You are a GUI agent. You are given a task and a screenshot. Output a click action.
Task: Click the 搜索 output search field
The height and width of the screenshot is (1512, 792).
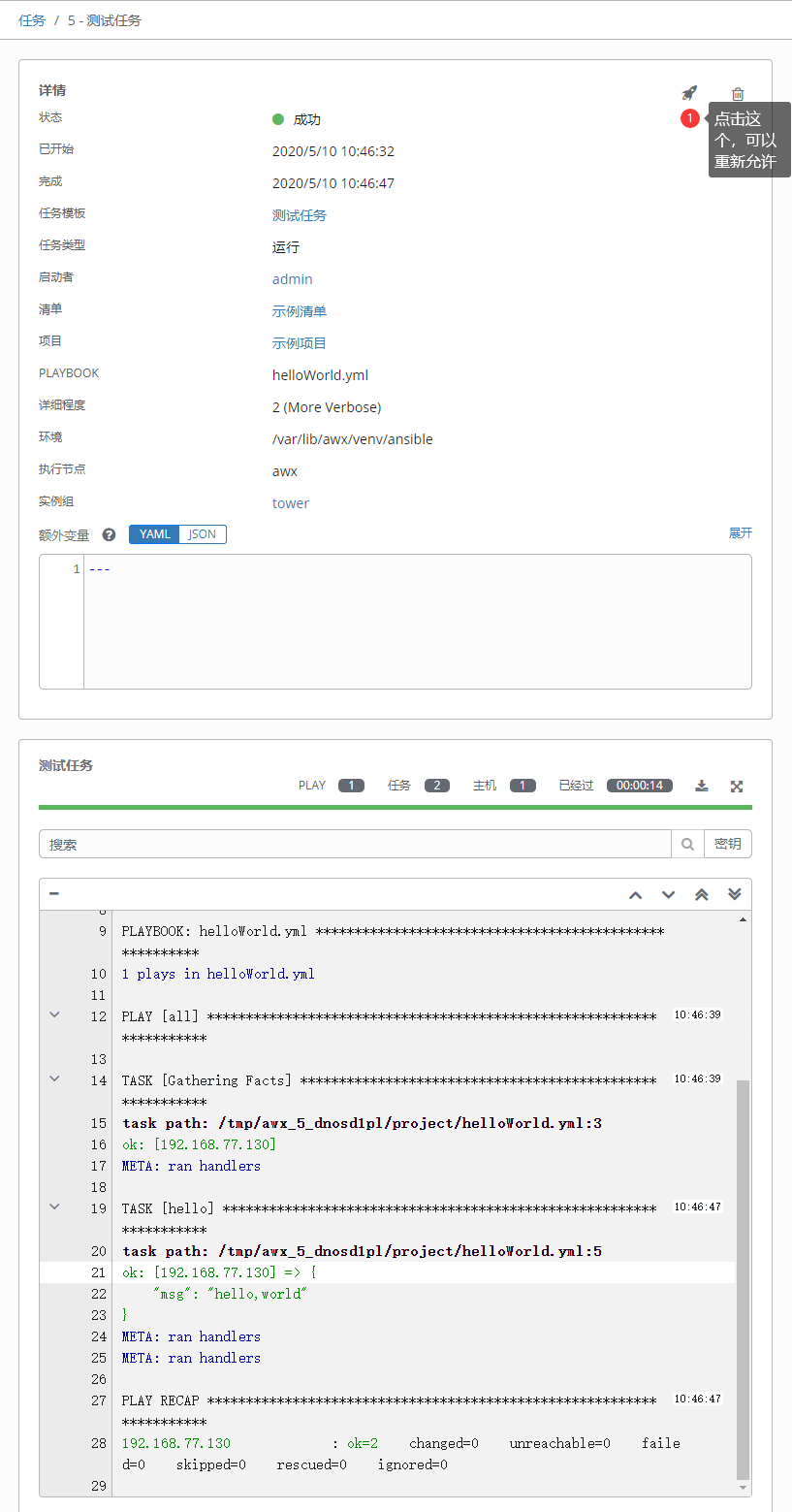click(x=355, y=844)
